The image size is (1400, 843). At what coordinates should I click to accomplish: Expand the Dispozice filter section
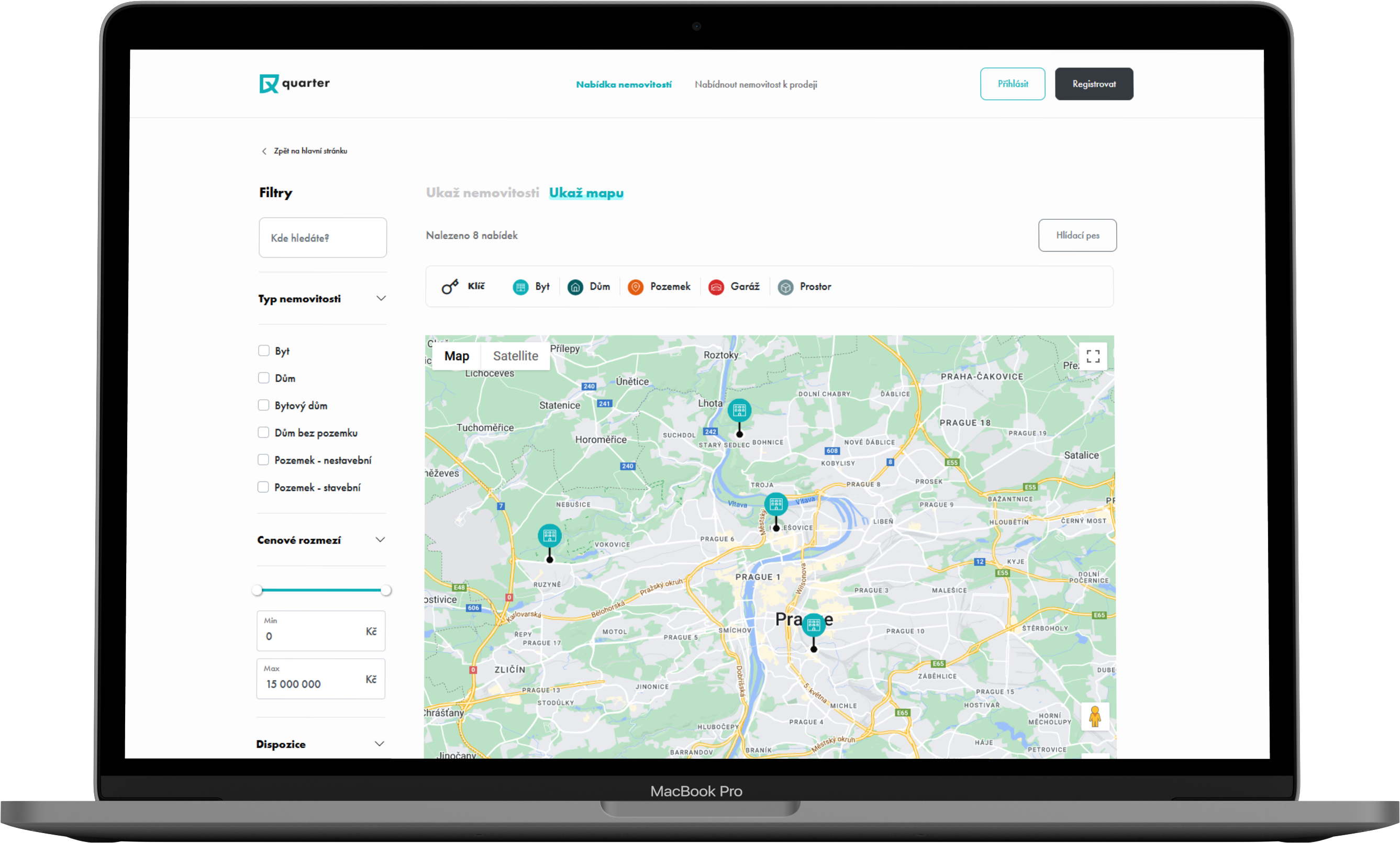click(380, 744)
